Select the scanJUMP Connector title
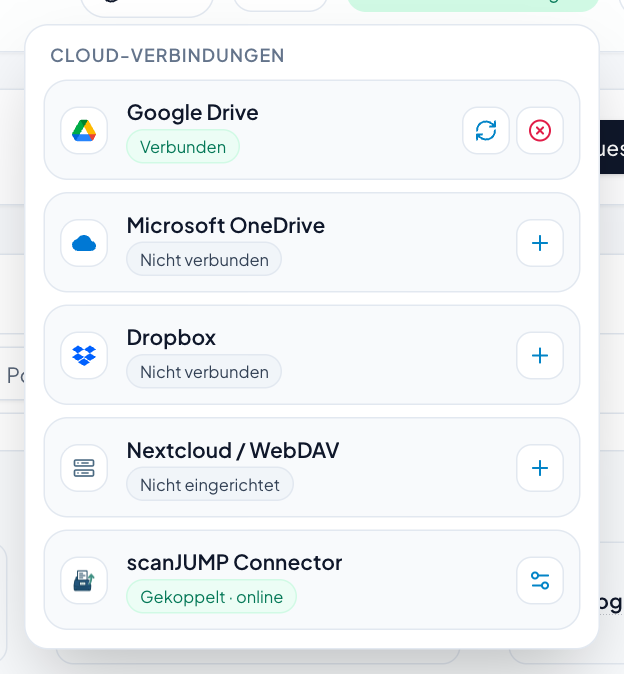Image resolution: width=624 pixels, height=674 pixels. (x=234, y=563)
